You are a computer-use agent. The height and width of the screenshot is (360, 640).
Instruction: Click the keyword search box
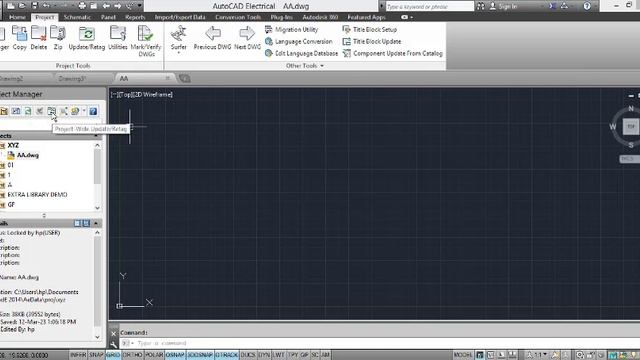(x=429, y=7)
